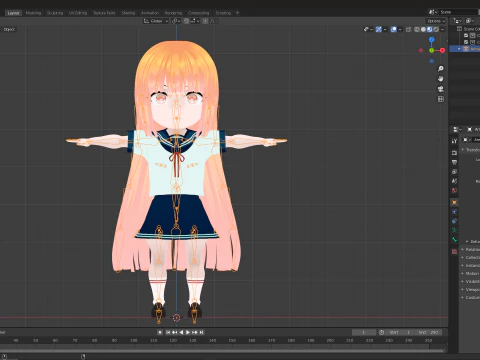
Task: Open the Texture Paint workspace tab
Action: (104, 13)
